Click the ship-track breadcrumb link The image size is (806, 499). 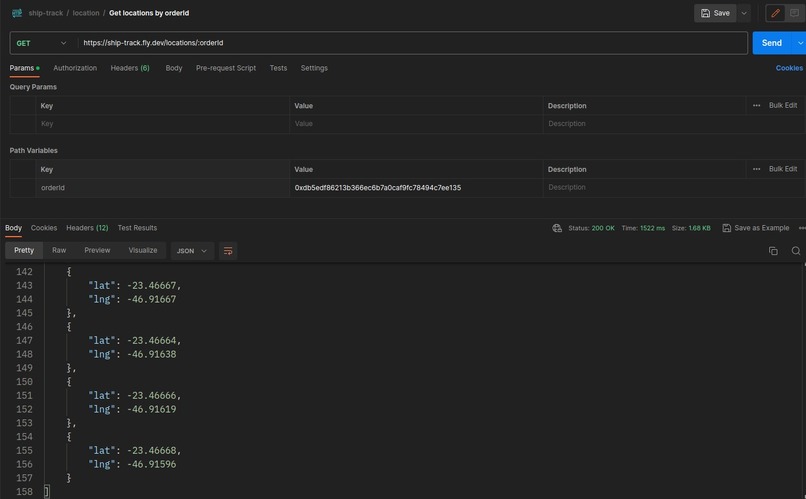(x=46, y=13)
